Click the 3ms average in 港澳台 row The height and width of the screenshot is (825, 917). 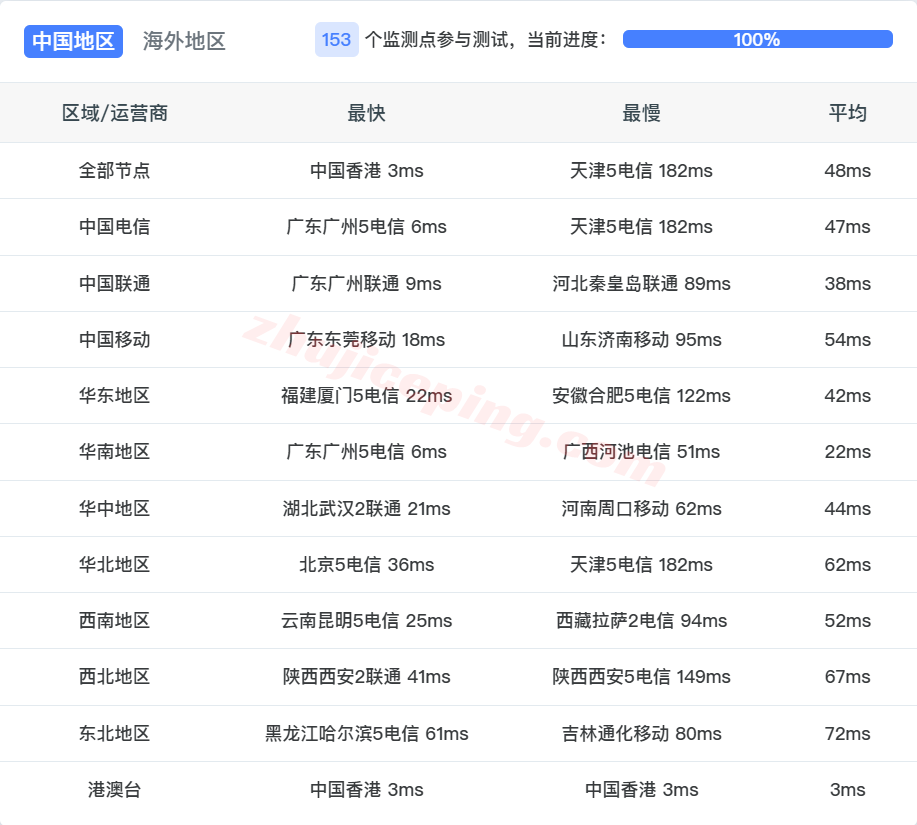(847, 789)
